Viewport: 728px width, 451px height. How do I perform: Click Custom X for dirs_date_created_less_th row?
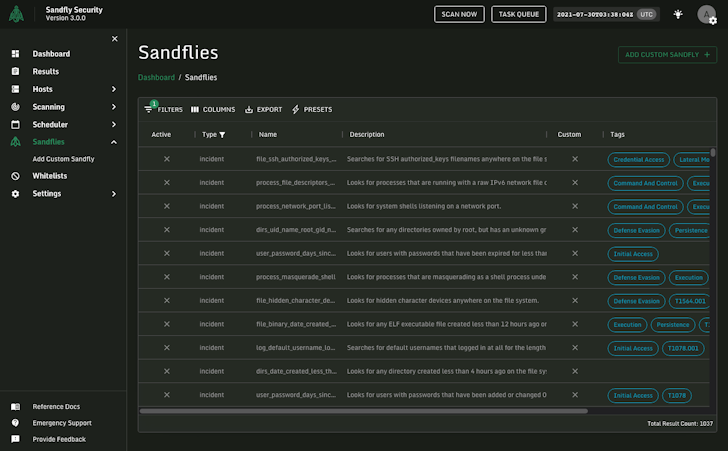point(575,372)
